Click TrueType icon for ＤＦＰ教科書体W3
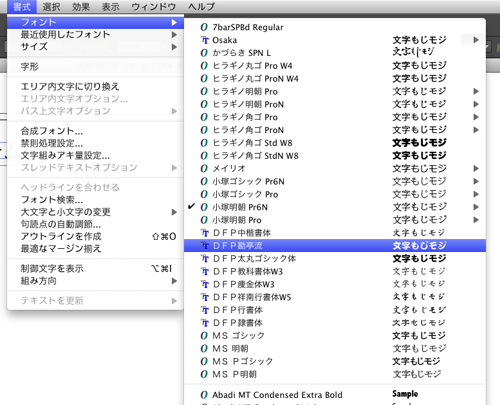This screenshot has width=500, height=405. (205, 271)
